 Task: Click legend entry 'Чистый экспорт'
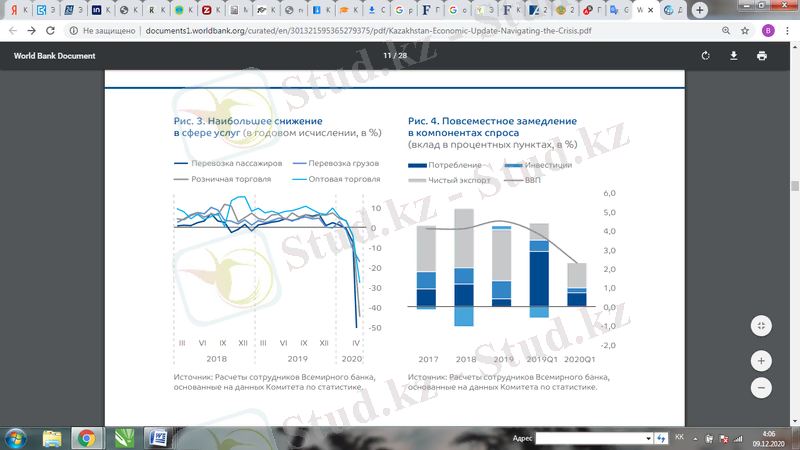coord(449,180)
